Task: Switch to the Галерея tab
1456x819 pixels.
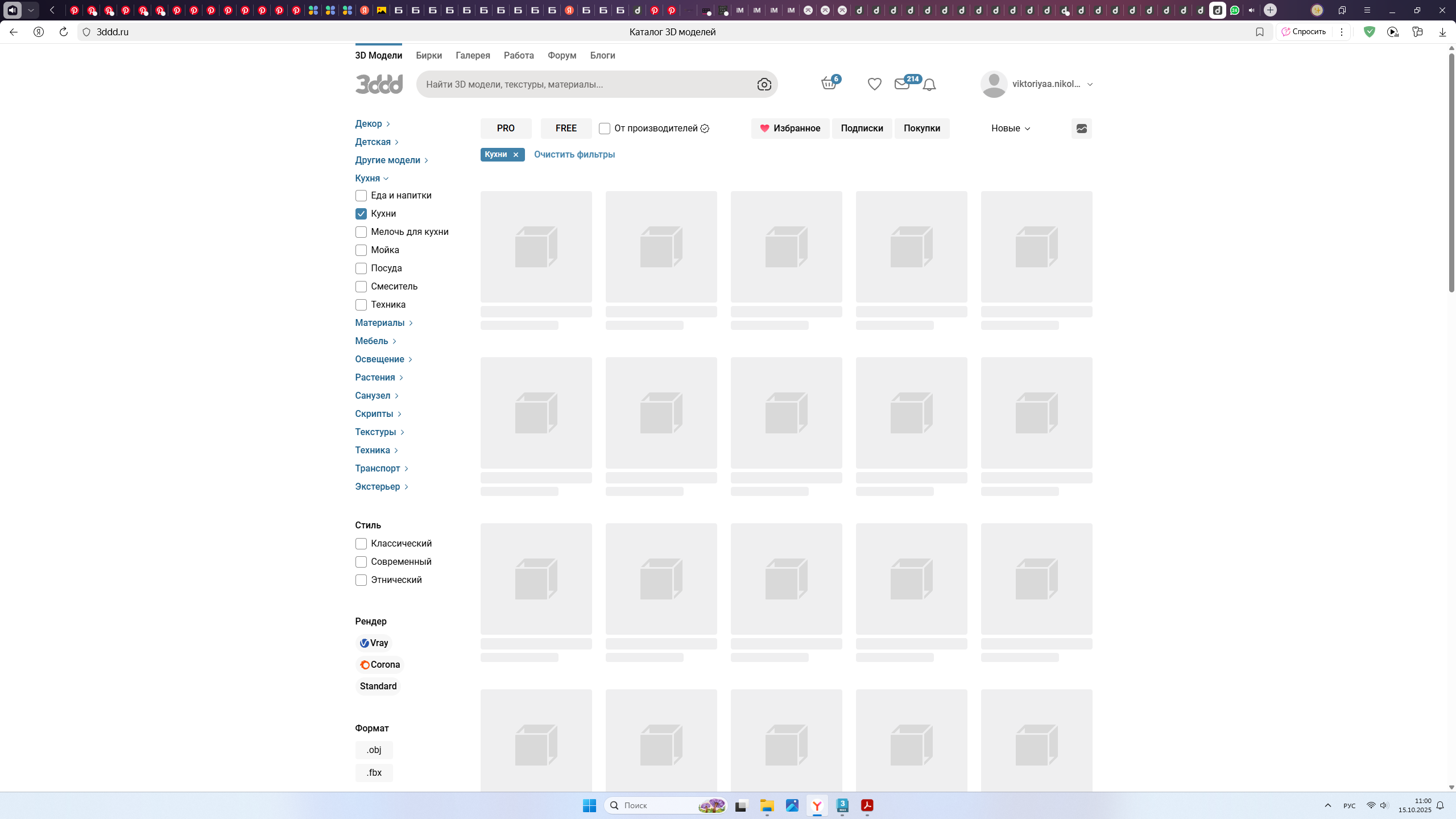Action: click(473, 55)
